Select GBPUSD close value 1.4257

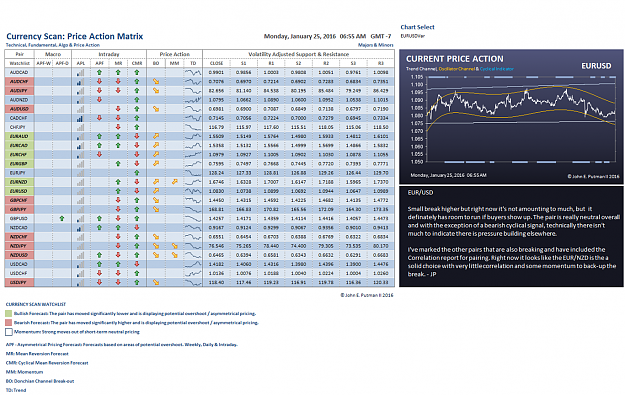point(216,218)
